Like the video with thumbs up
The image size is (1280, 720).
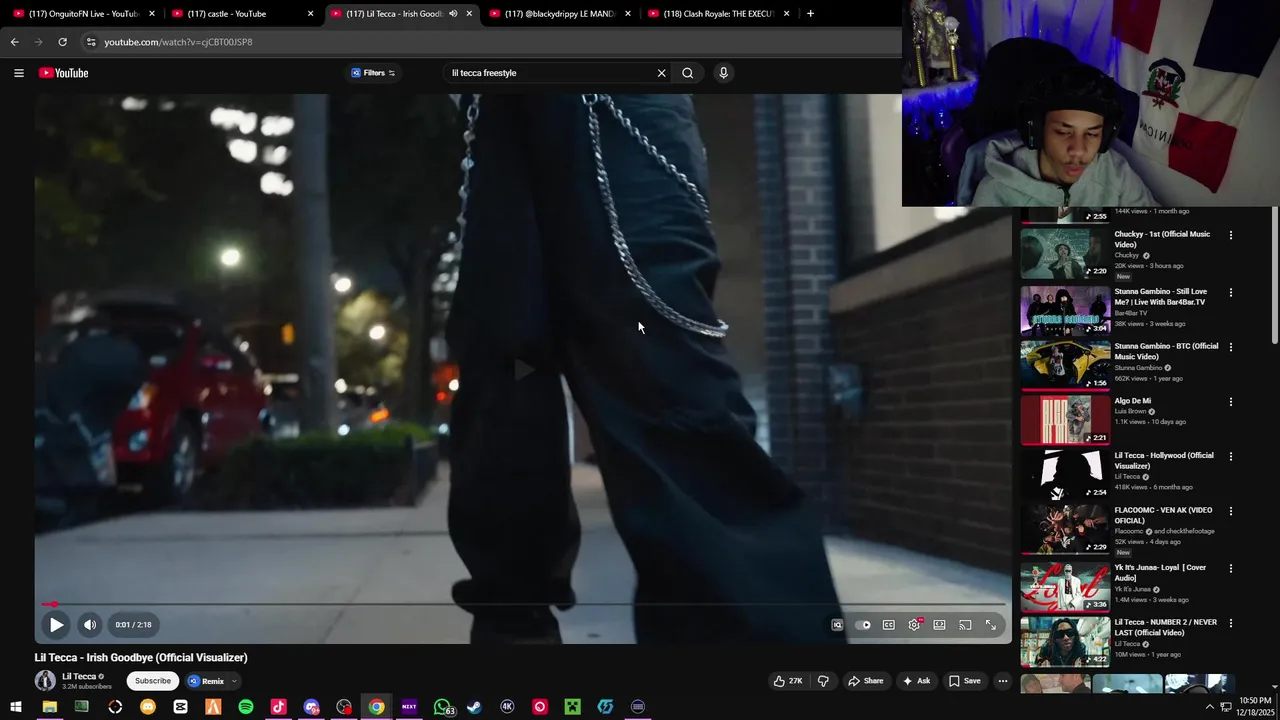pyautogui.click(x=788, y=681)
